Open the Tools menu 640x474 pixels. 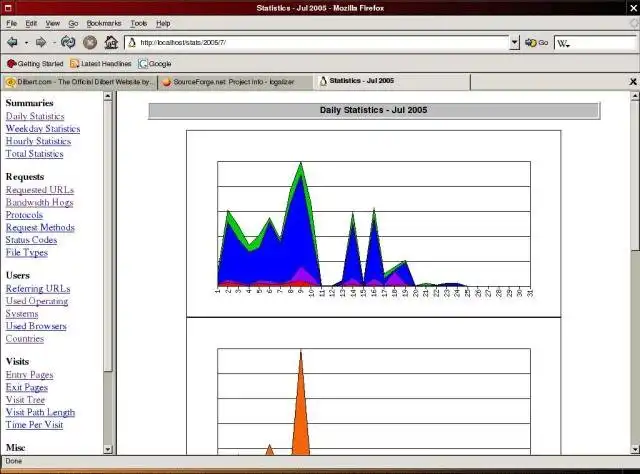[x=138, y=23]
